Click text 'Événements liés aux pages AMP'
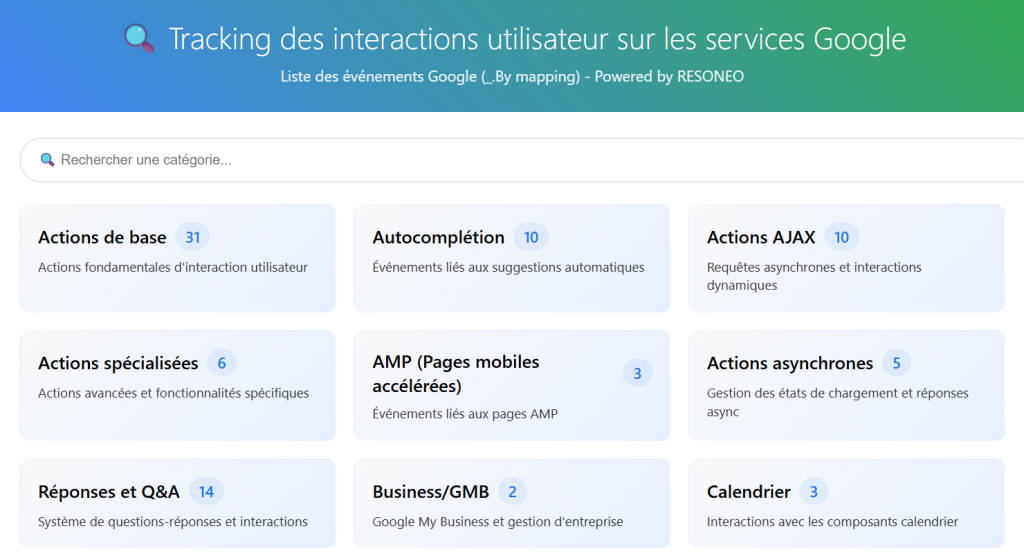Image resolution: width=1024 pixels, height=558 pixels. click(x=465, y=414)
